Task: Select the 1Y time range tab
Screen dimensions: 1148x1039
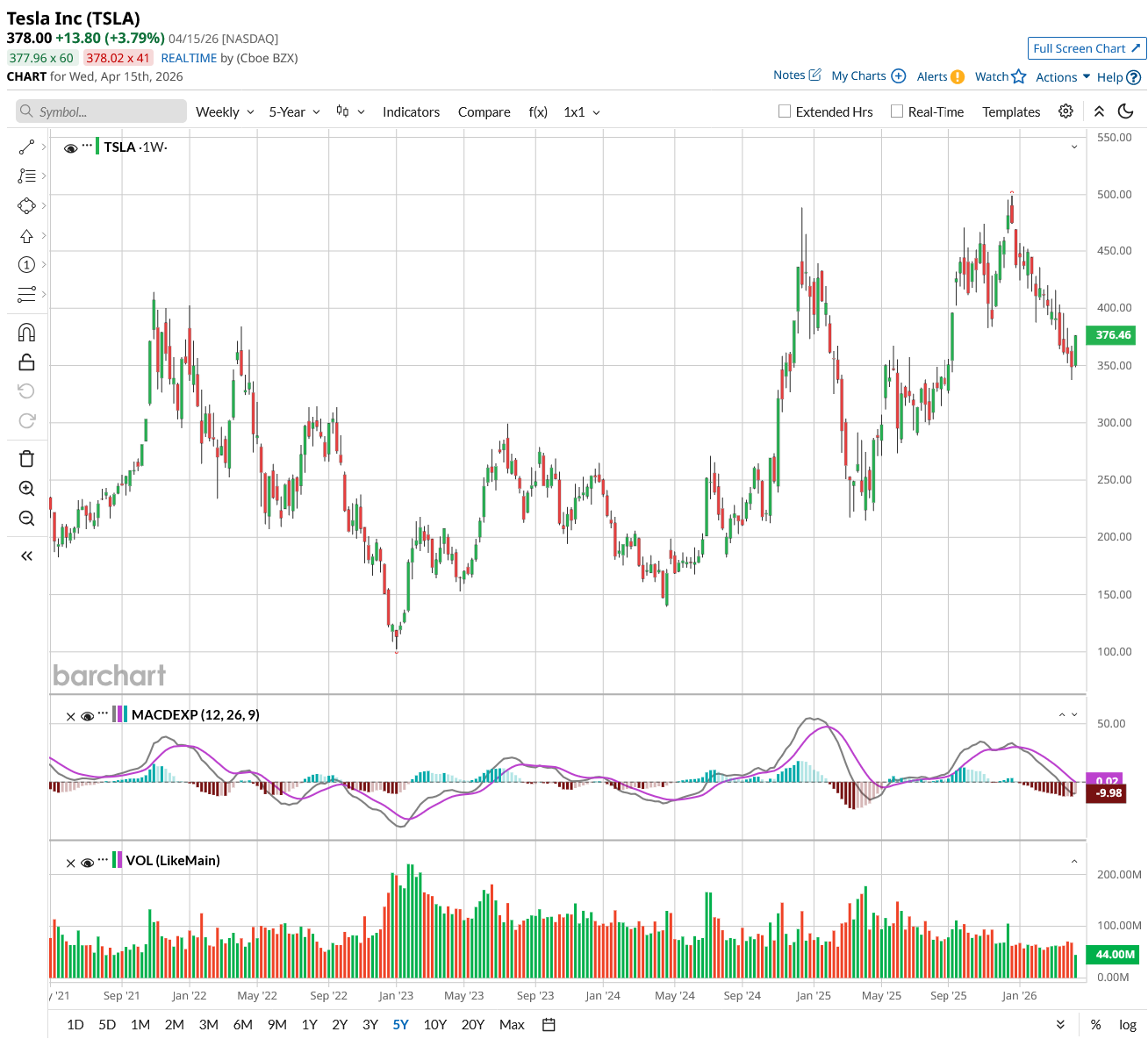Action: pos(309,1024)
